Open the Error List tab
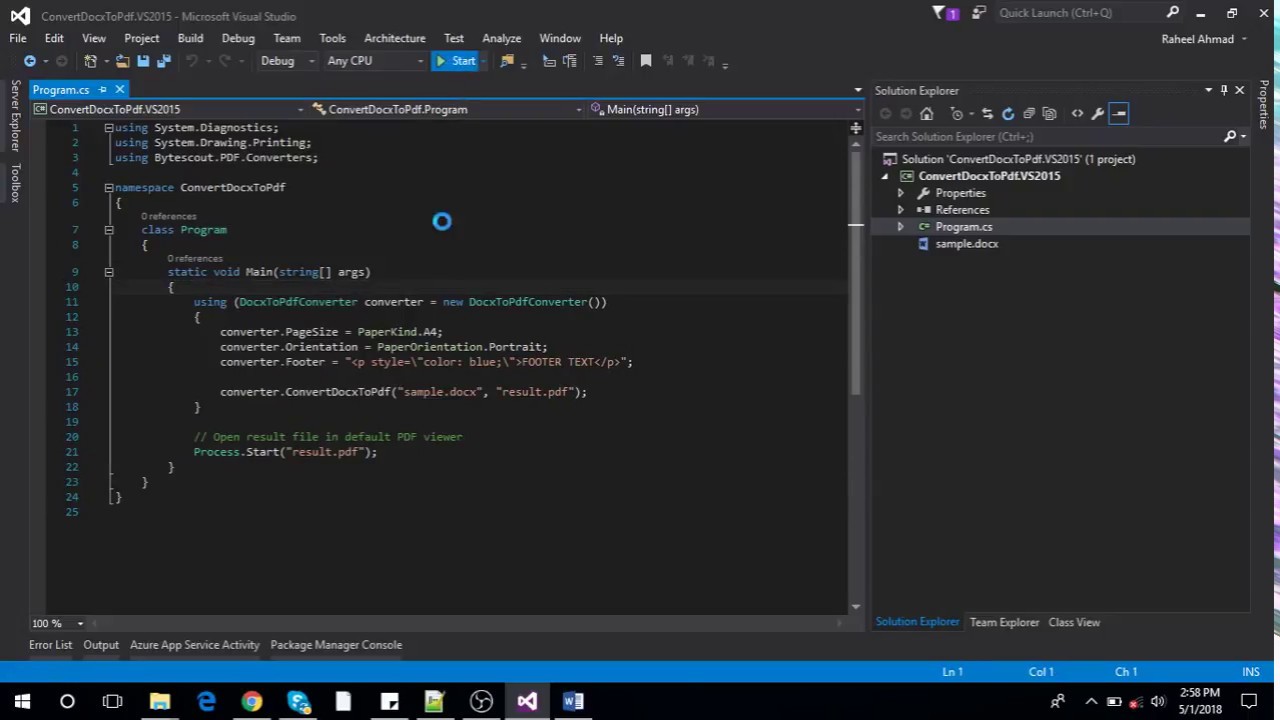Screen dimensions: 1280x720 point(51,645)
